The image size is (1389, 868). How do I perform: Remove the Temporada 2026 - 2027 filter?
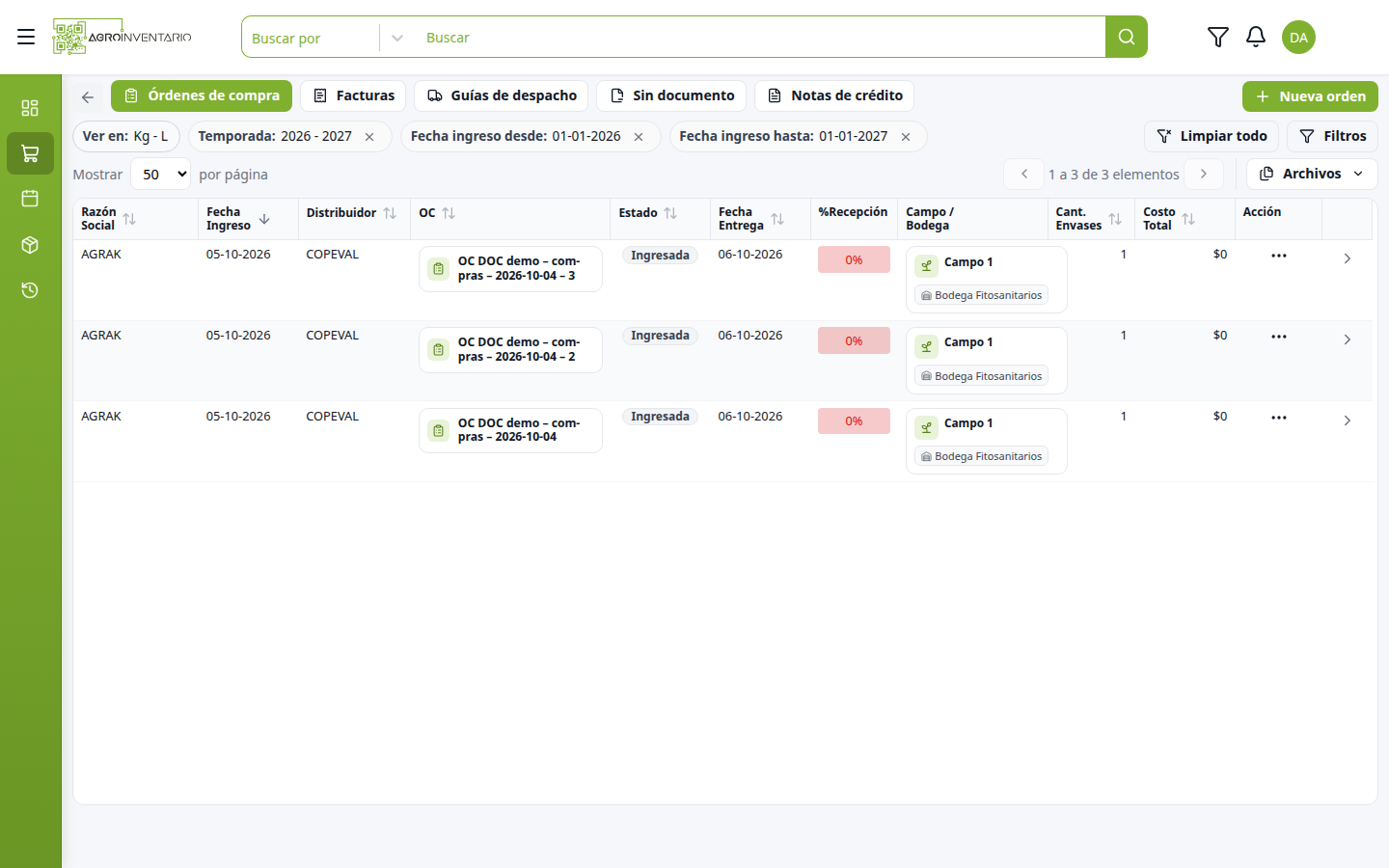(369, 137)
